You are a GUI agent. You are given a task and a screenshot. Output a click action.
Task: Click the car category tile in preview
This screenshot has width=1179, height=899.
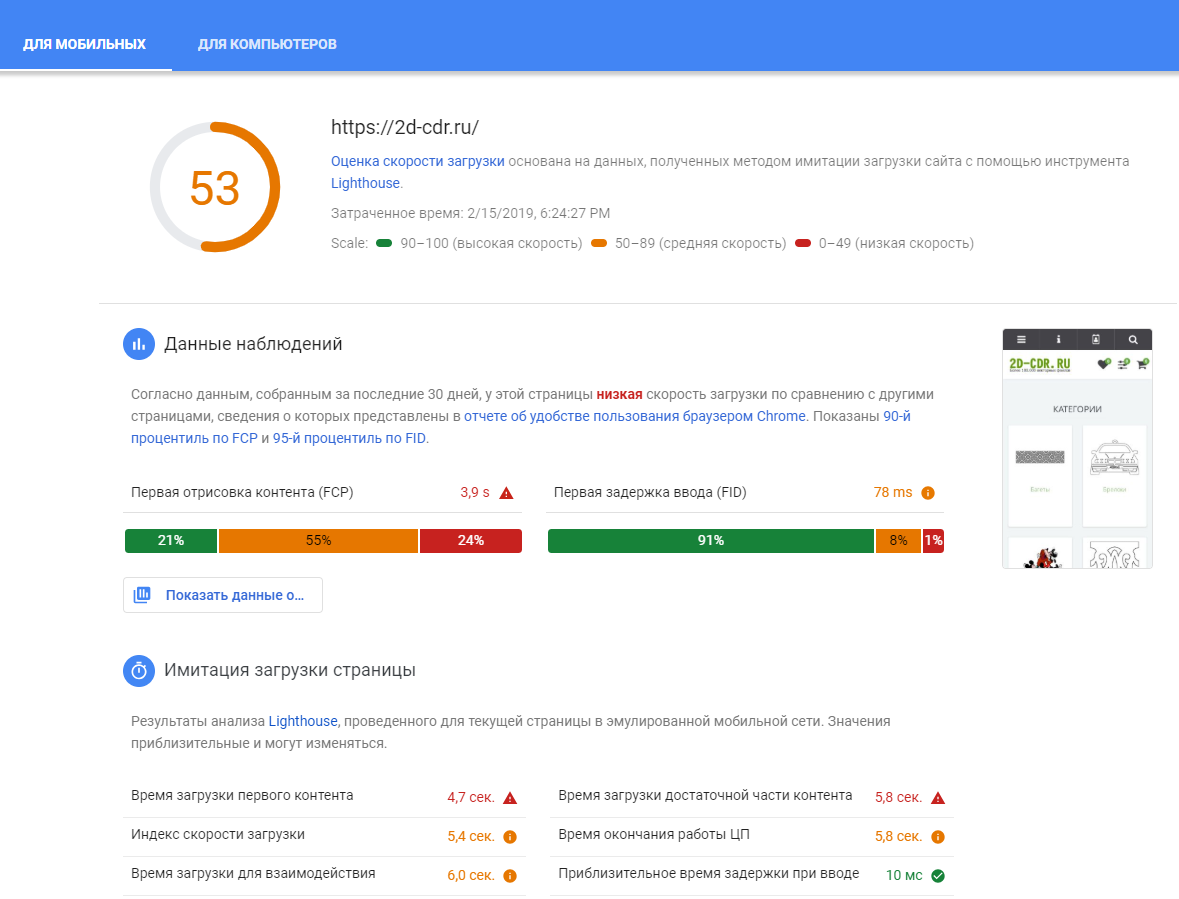pos(1114,475)
